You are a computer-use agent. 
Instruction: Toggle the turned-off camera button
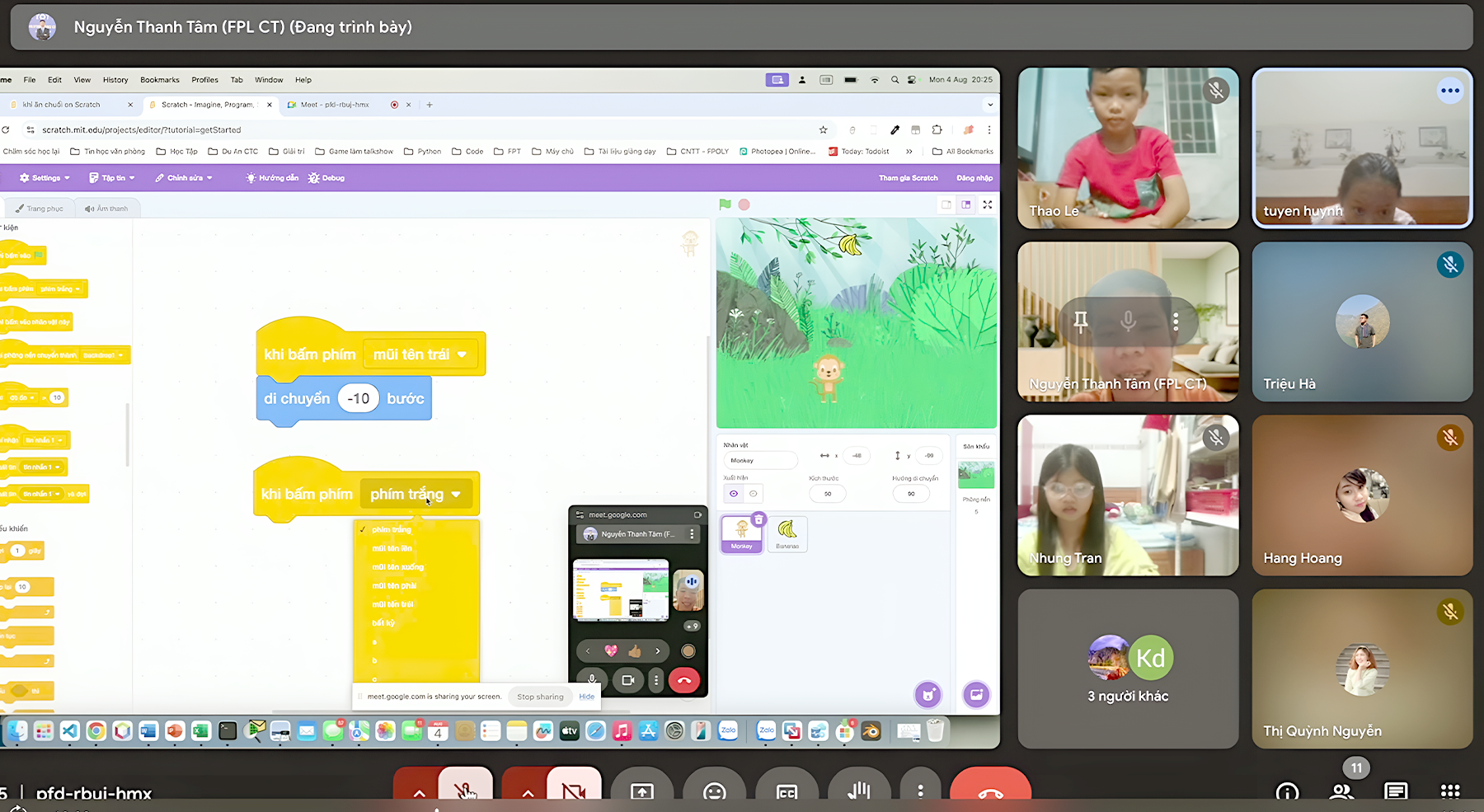pyautogui.click(x=574, y=791)
